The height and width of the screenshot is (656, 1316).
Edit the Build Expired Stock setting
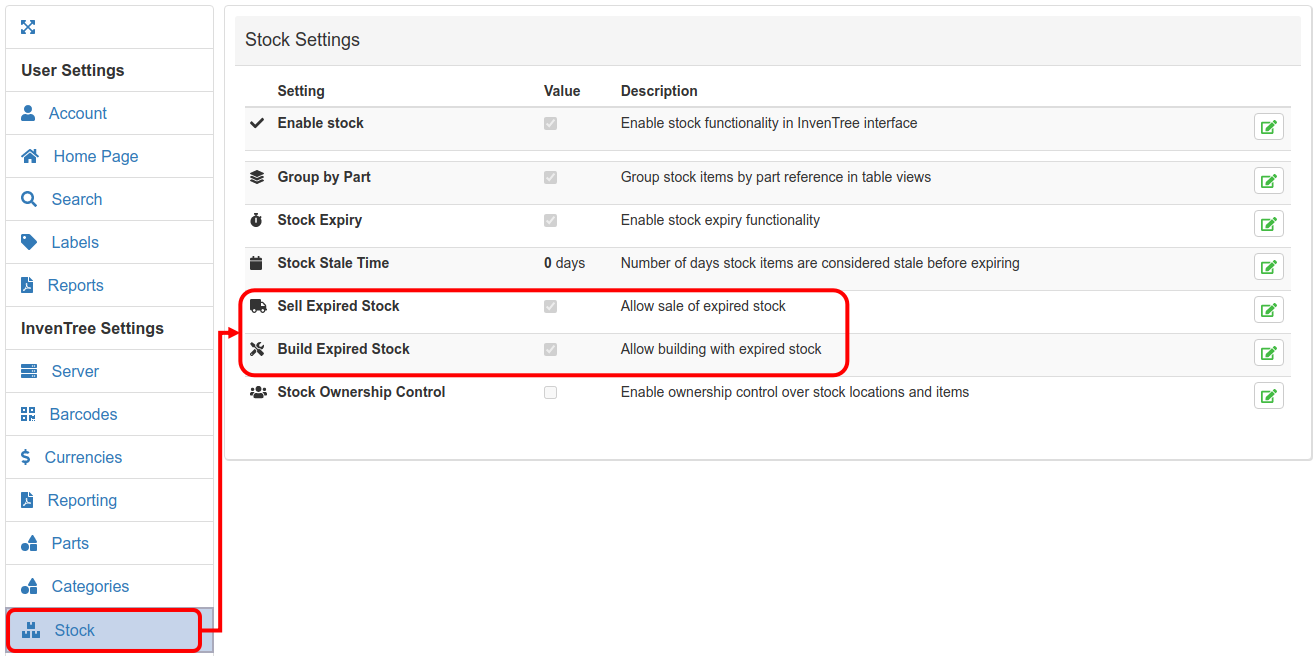click(1268, 353)
